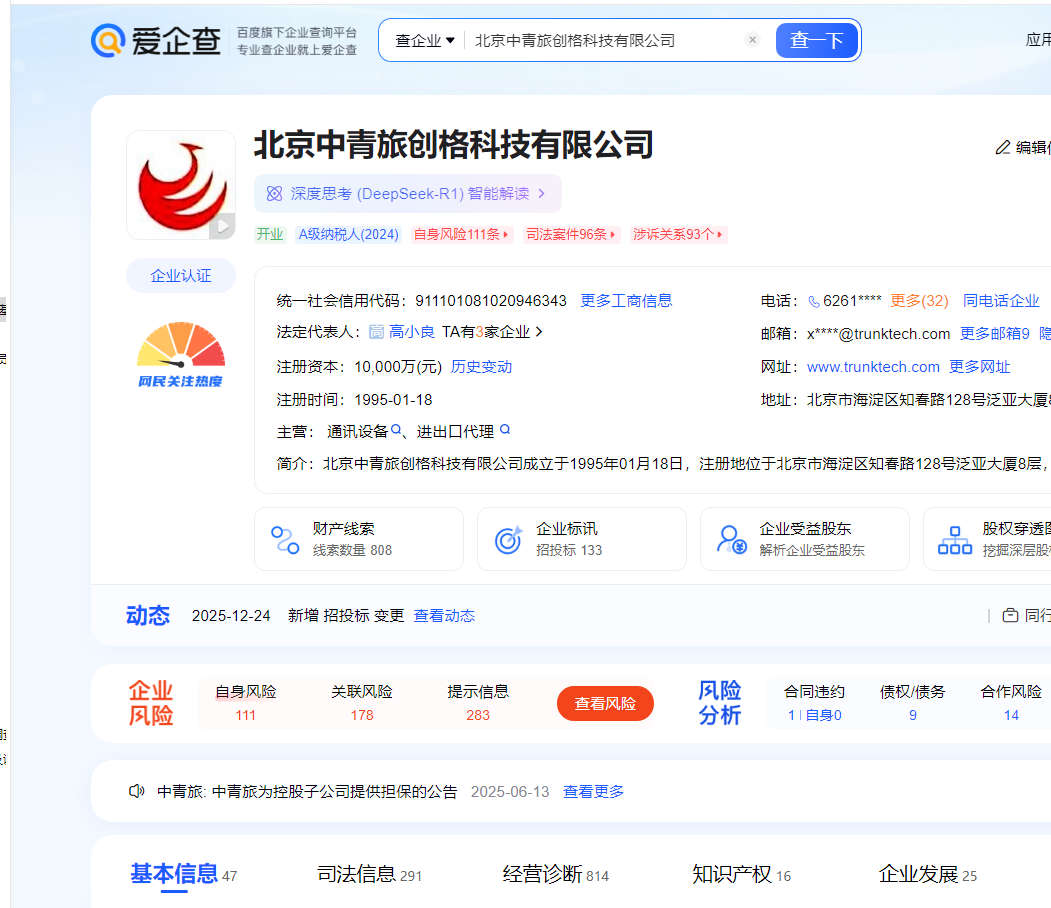Screen dimensions: 1051x908
Task: Click the 网民关注热度 gauge
Action: click(181, 355)
